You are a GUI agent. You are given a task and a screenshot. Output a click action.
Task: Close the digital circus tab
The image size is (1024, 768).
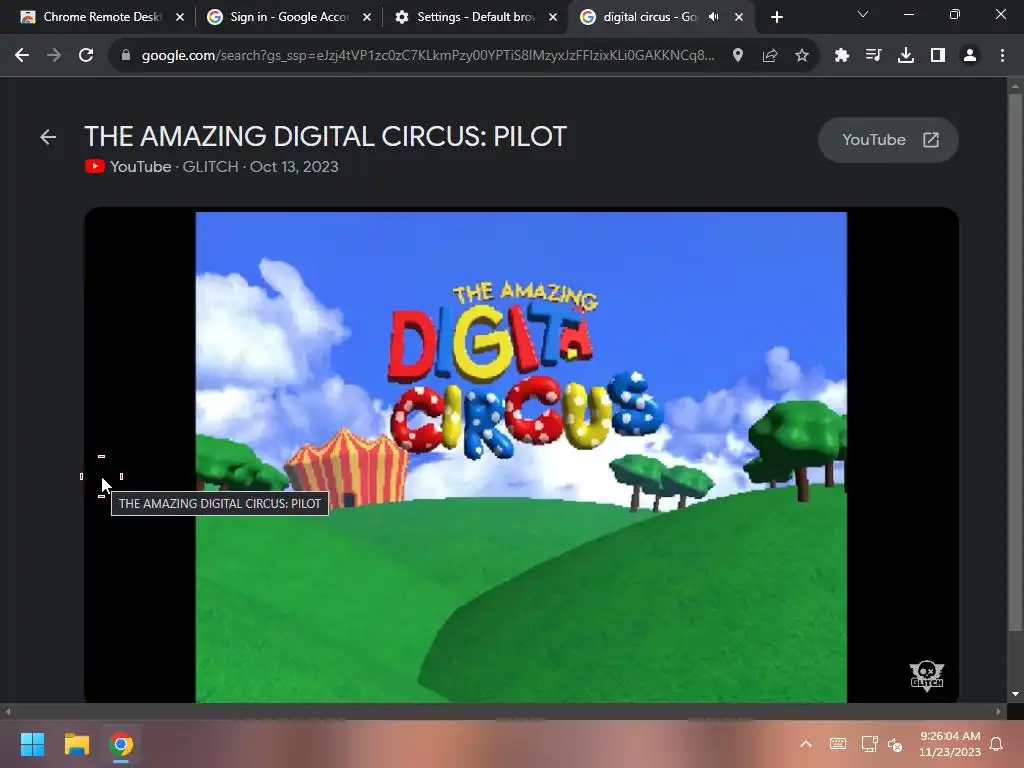pyautogui.click(x=739, y=17)
